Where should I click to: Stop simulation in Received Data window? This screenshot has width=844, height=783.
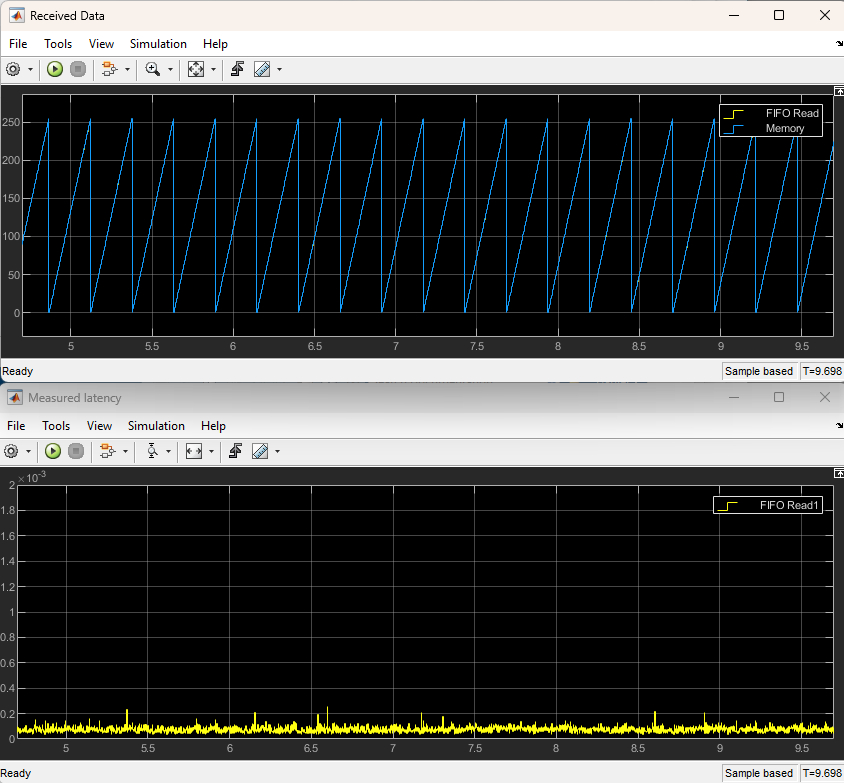point(78,69)
